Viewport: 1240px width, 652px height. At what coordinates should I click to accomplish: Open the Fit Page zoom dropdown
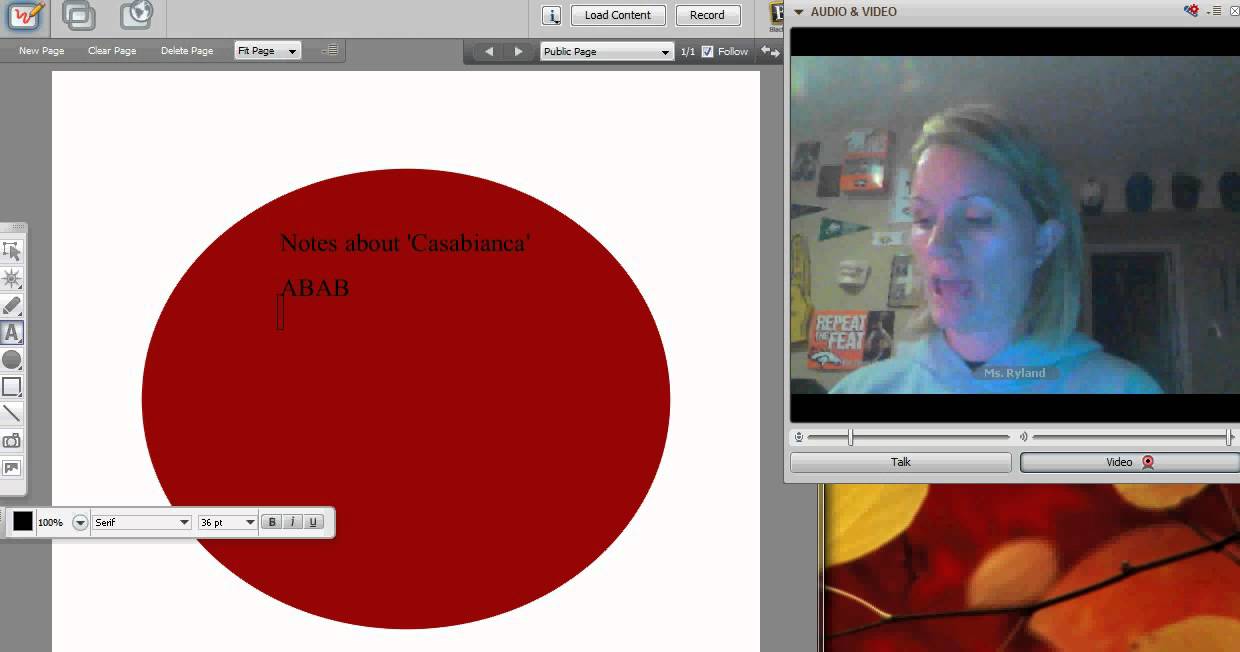[x=268, y=51]
